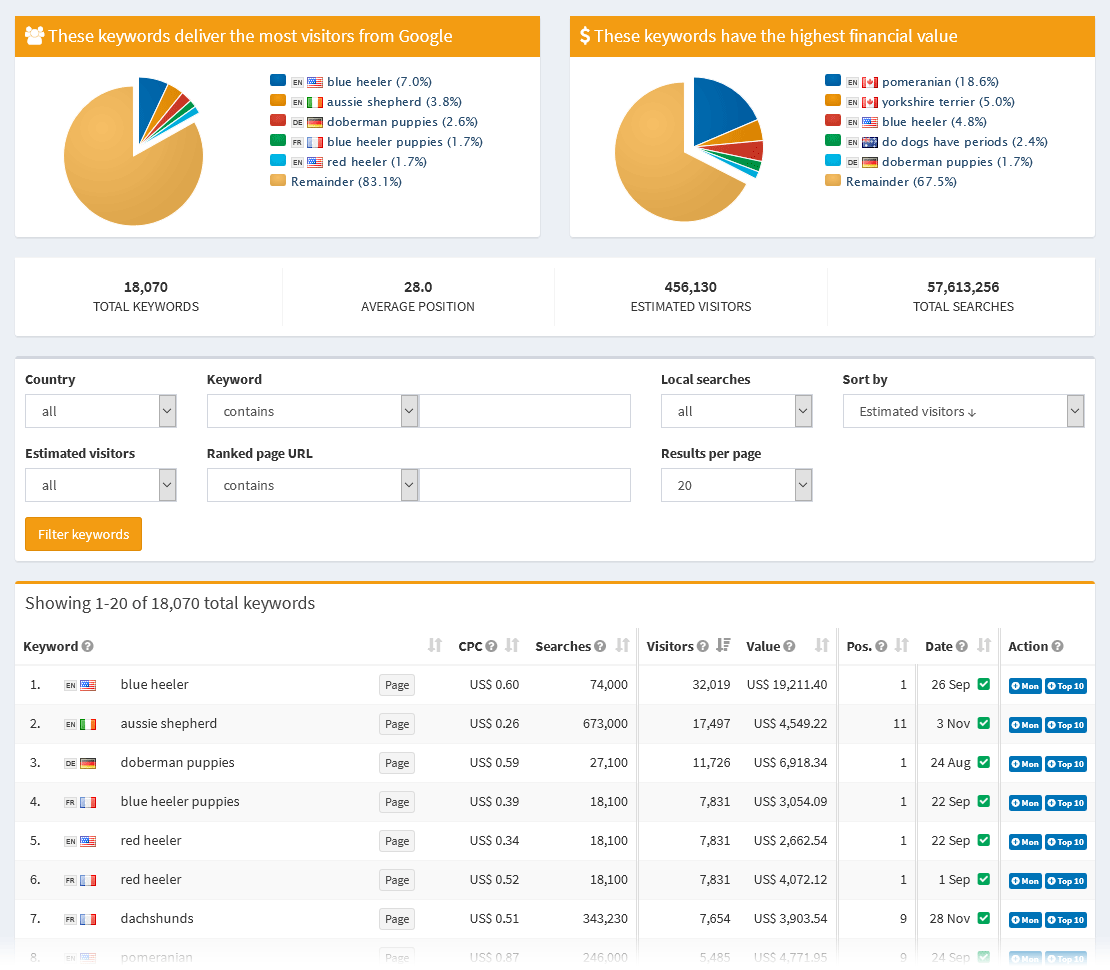Toggle the green checkmark on the 28 Nov row

pyautogui.click(x=983, y=919)
